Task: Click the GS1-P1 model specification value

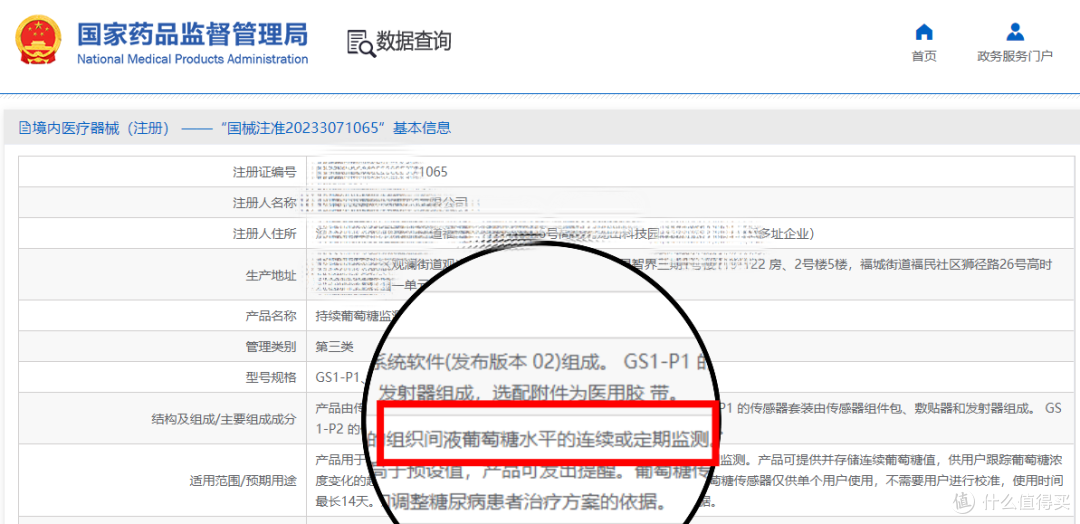Action: (338, 377)
